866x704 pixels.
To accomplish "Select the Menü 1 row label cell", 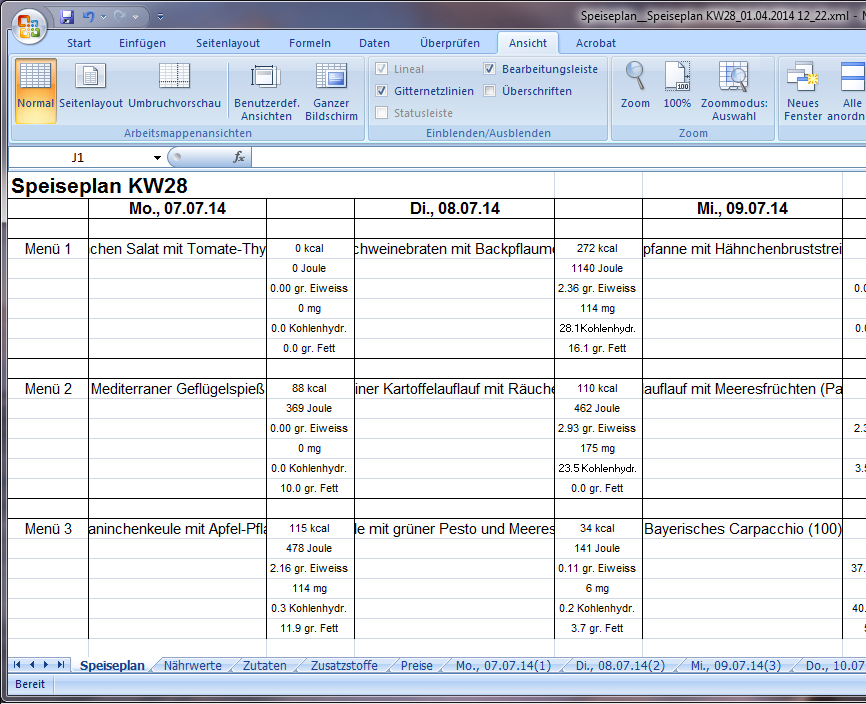I will tap(48, 248).
